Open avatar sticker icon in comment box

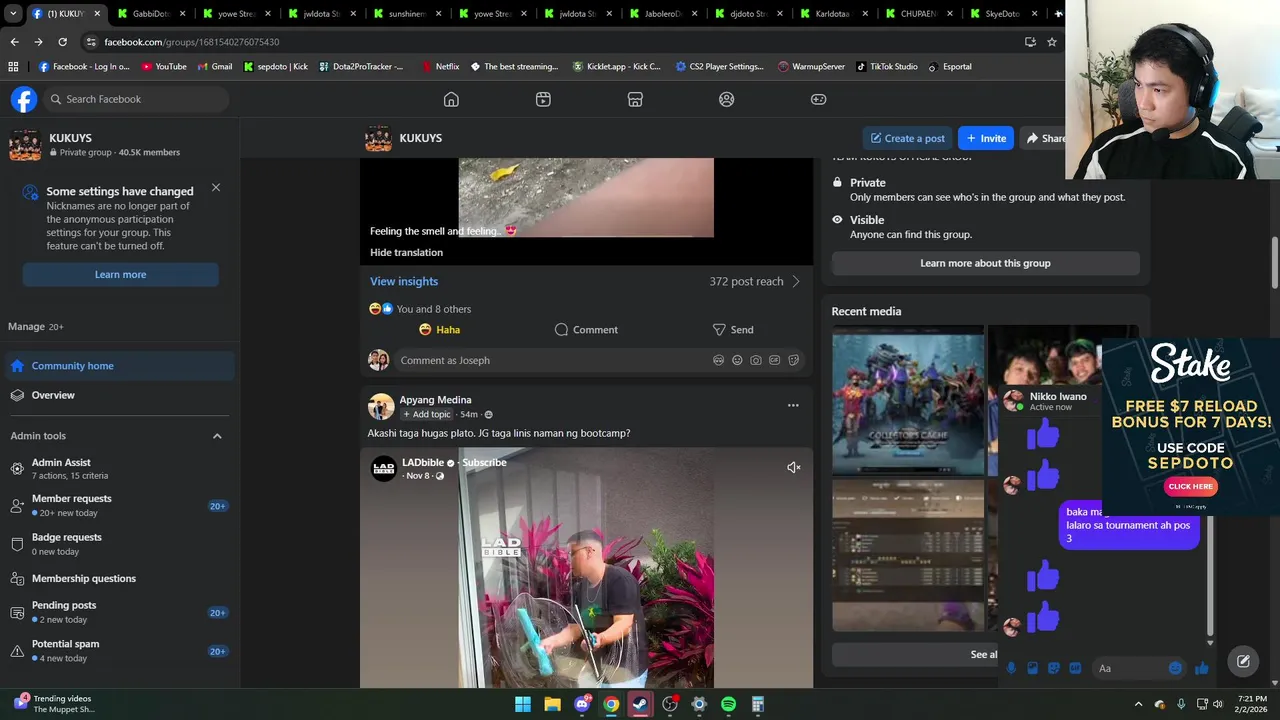pos(718,360)
